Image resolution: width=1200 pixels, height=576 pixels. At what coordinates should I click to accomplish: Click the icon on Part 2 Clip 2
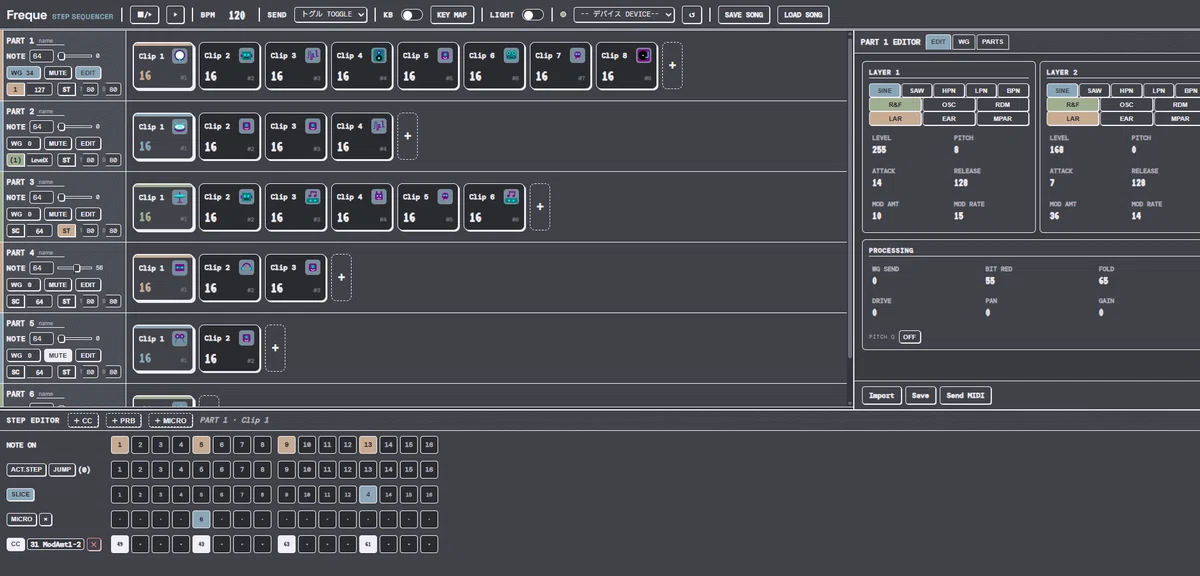pyautogui.click(x=246, y=127)
